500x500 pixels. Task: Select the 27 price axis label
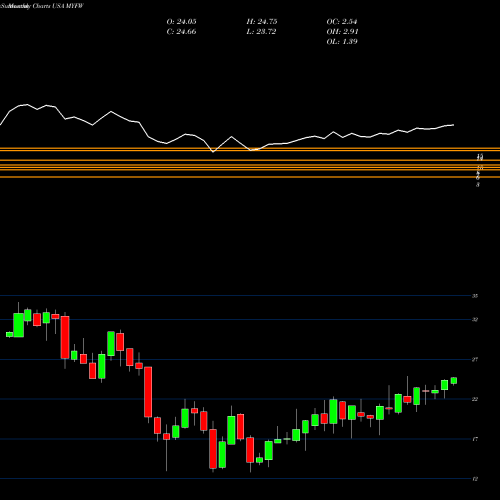click(475, 359)
